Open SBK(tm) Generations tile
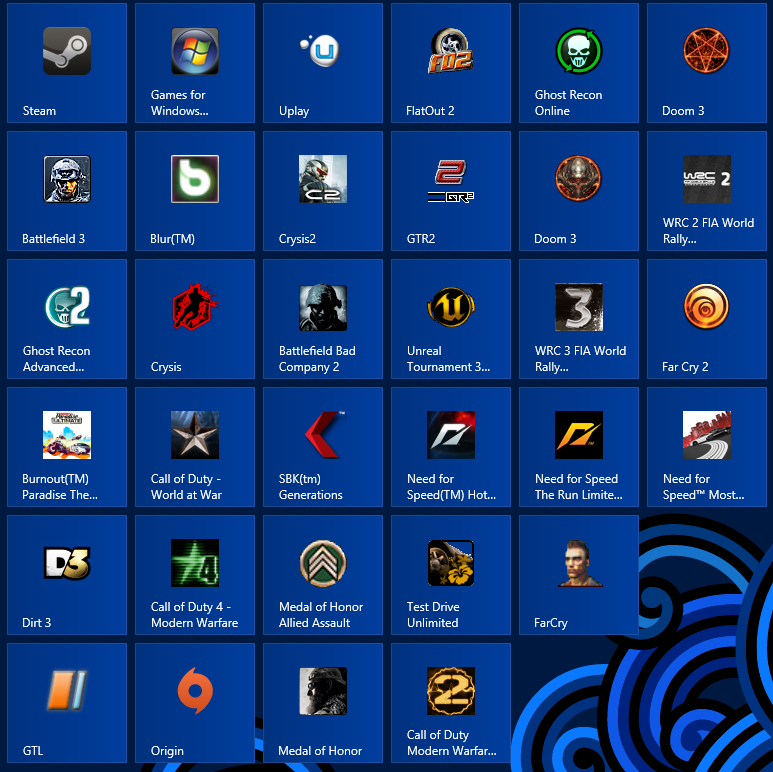 [x=323, y=447]
